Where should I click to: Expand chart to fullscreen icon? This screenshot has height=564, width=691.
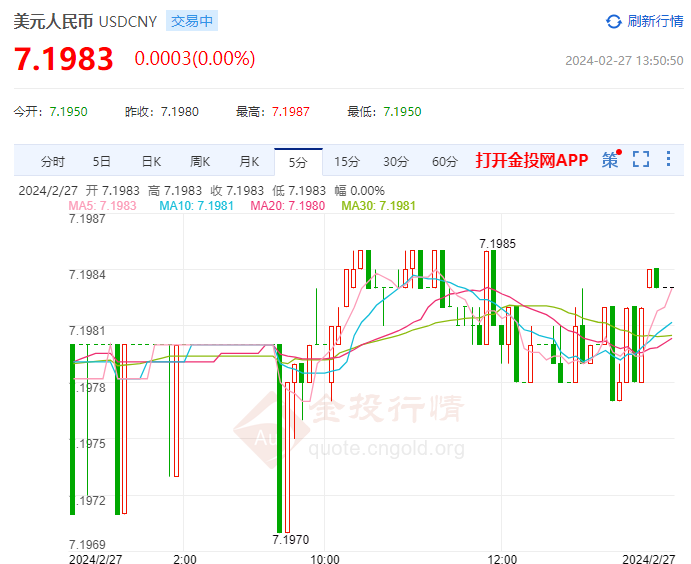point(641,159)
